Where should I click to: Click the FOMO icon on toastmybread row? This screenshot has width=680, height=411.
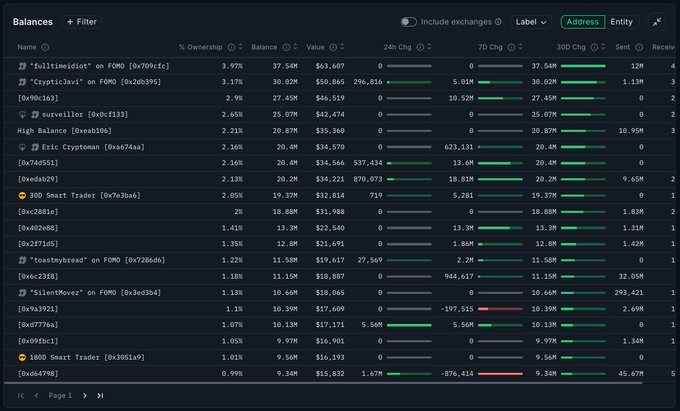[x=22, y=260]
